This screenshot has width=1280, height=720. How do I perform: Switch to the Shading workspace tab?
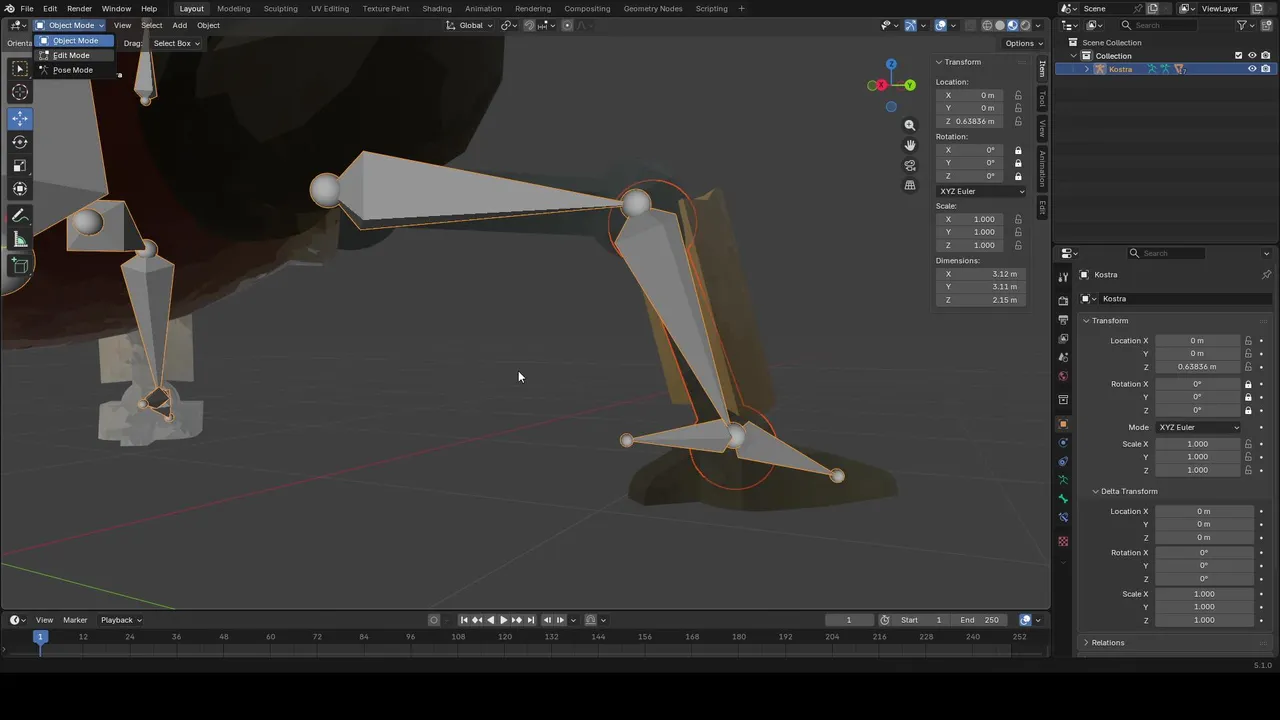tap(436, 8)
